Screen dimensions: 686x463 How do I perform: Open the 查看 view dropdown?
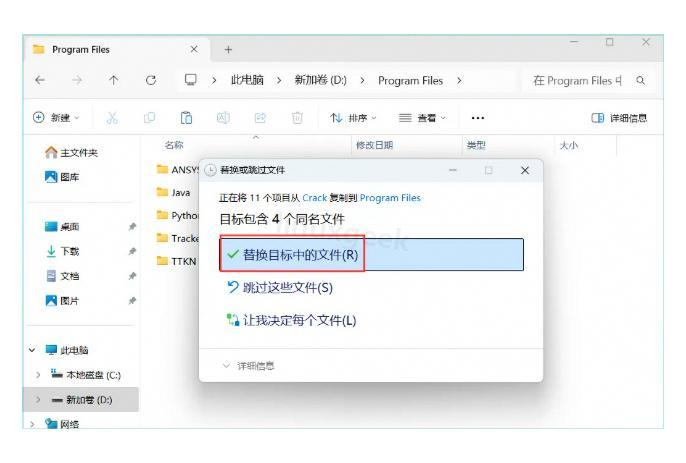(x=422, y=118)
